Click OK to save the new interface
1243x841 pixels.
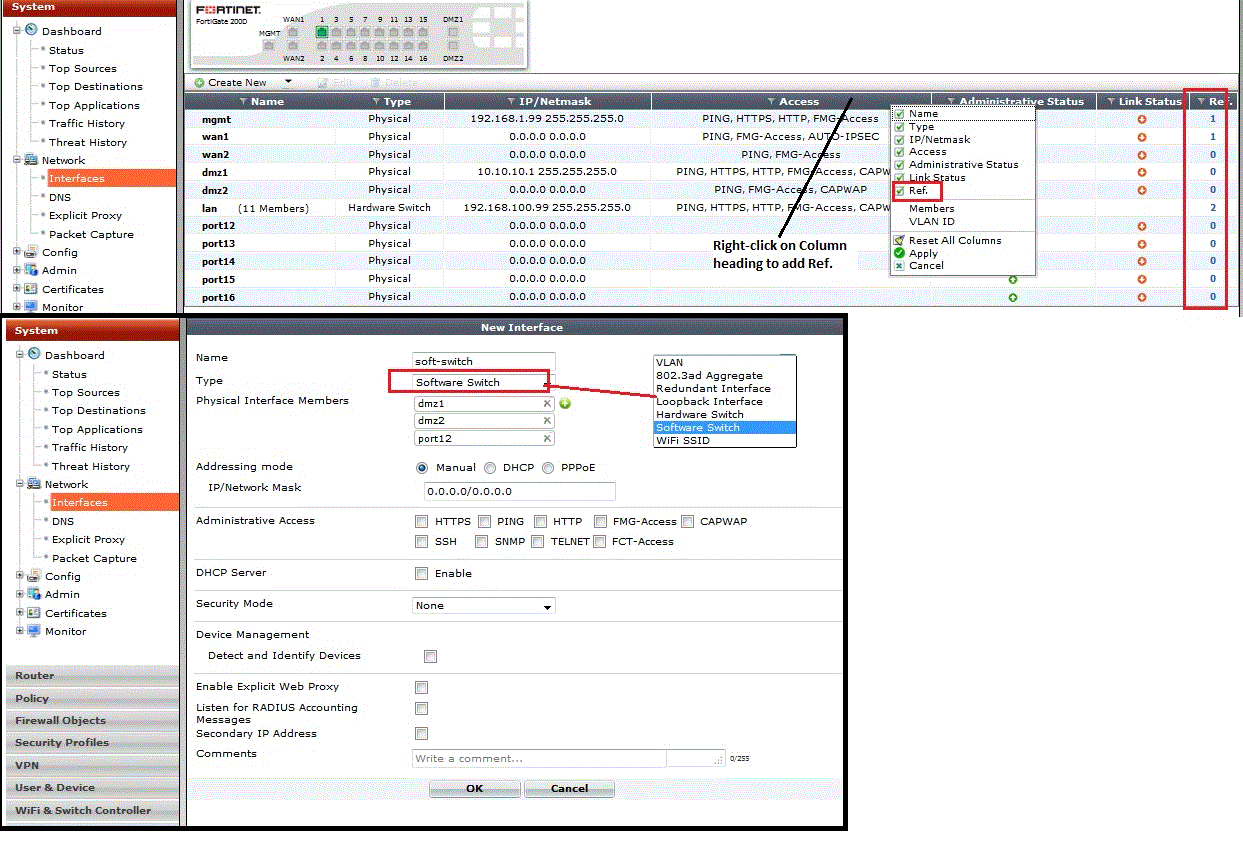click(x=474, y=788)
